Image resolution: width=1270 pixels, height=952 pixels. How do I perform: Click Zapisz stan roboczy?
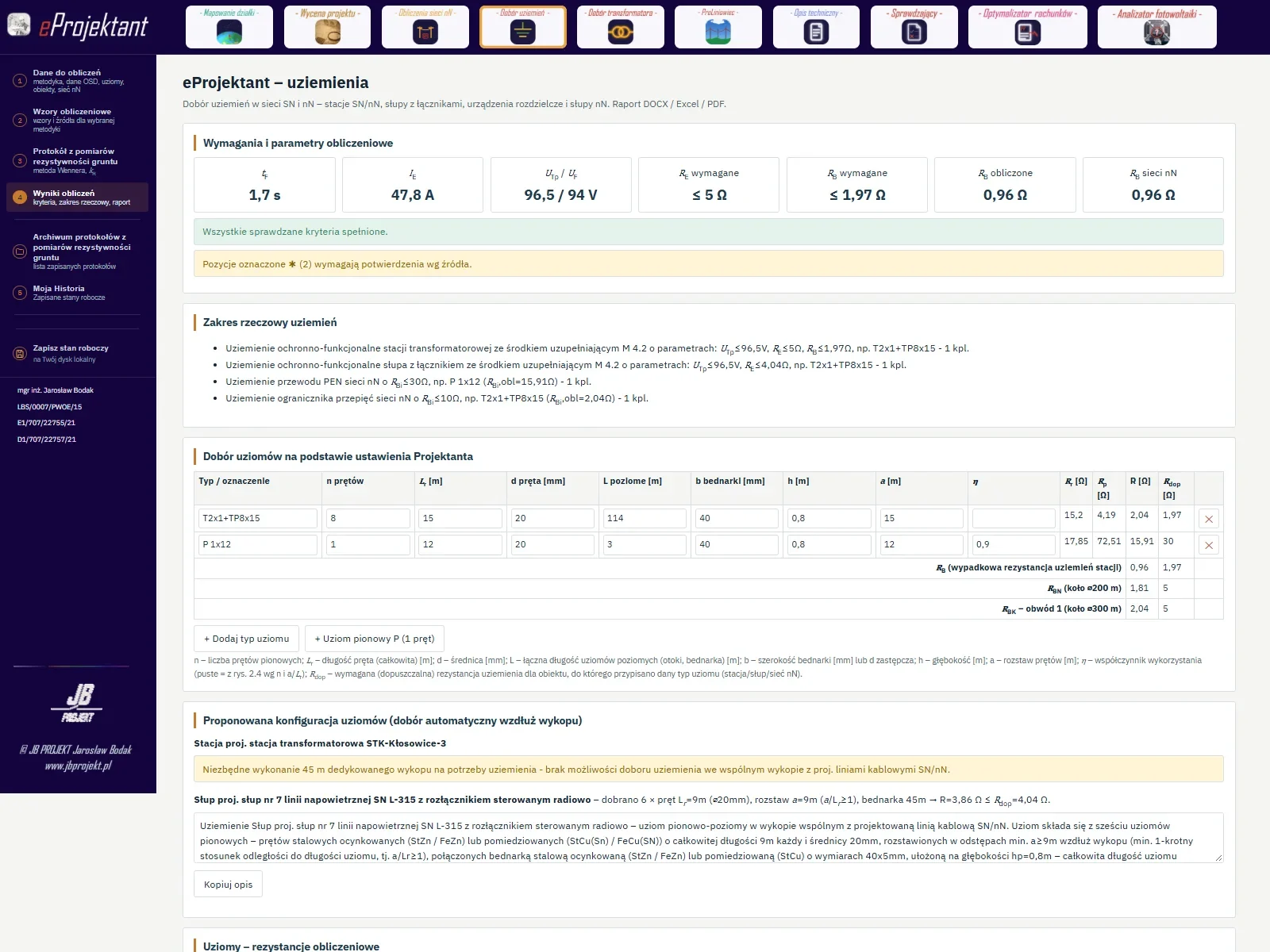tap(77, 353)
